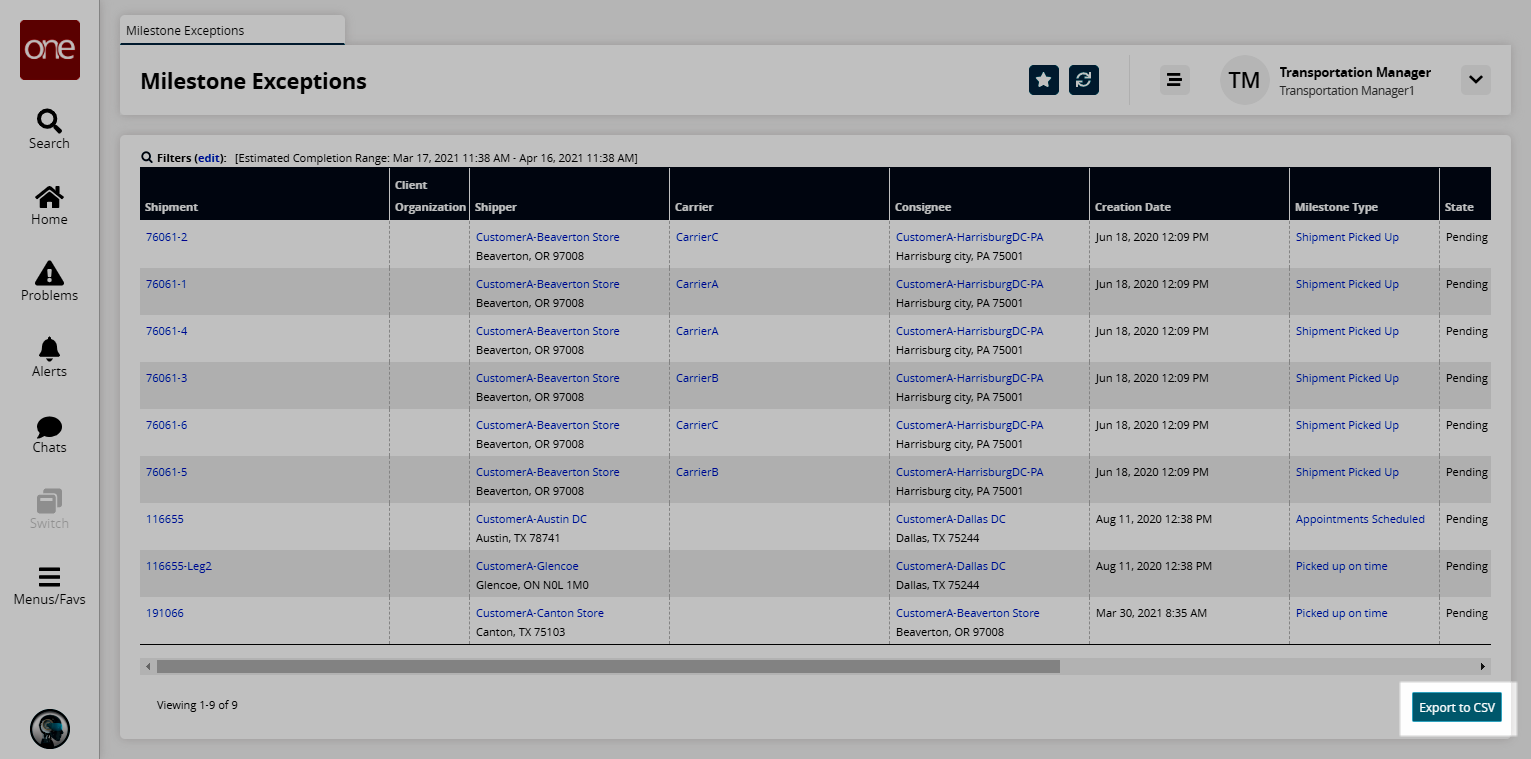Sort by Consignee column header

(x=990, y=194)
